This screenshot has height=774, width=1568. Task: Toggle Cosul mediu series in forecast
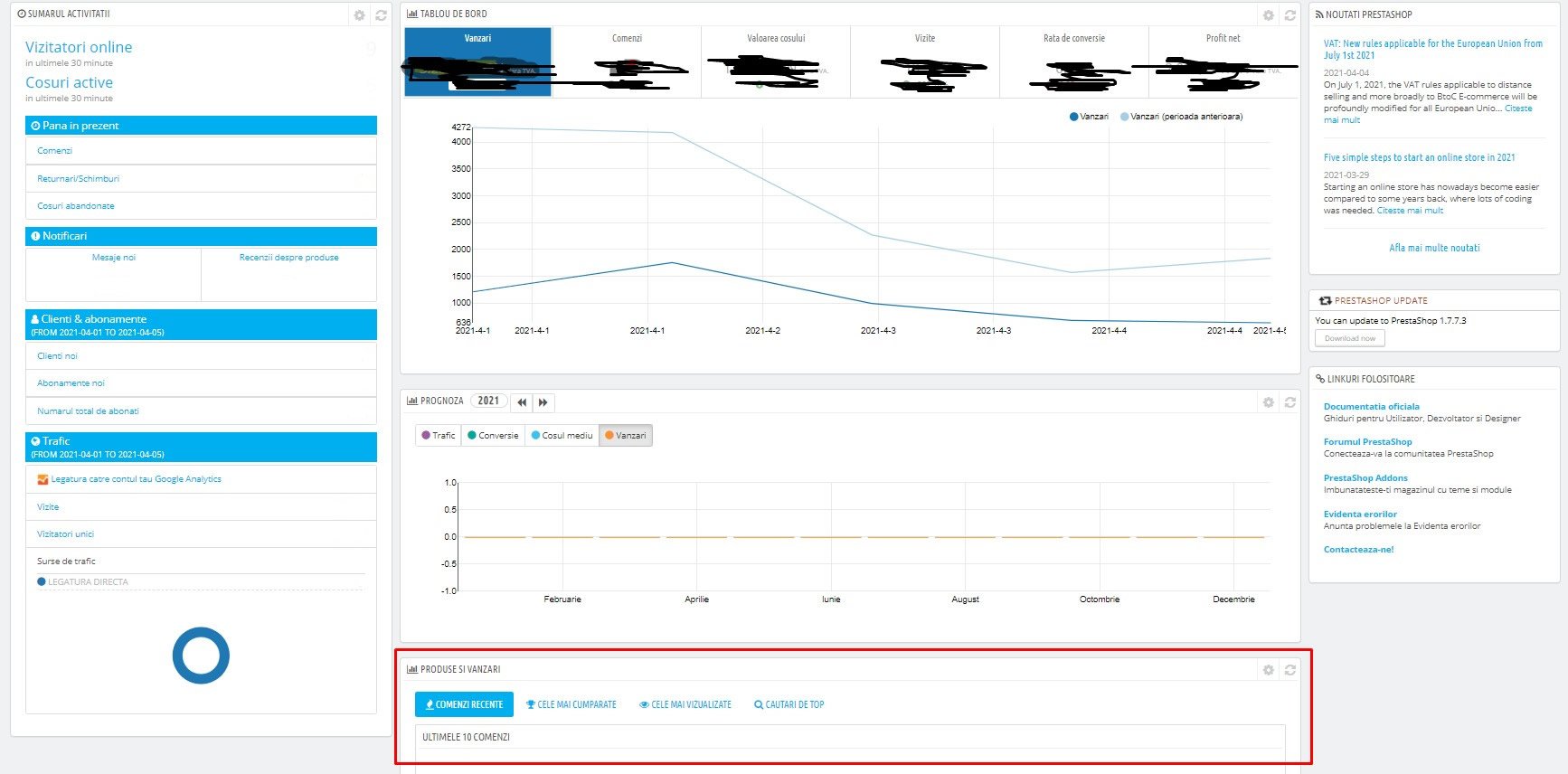[562, 436]
